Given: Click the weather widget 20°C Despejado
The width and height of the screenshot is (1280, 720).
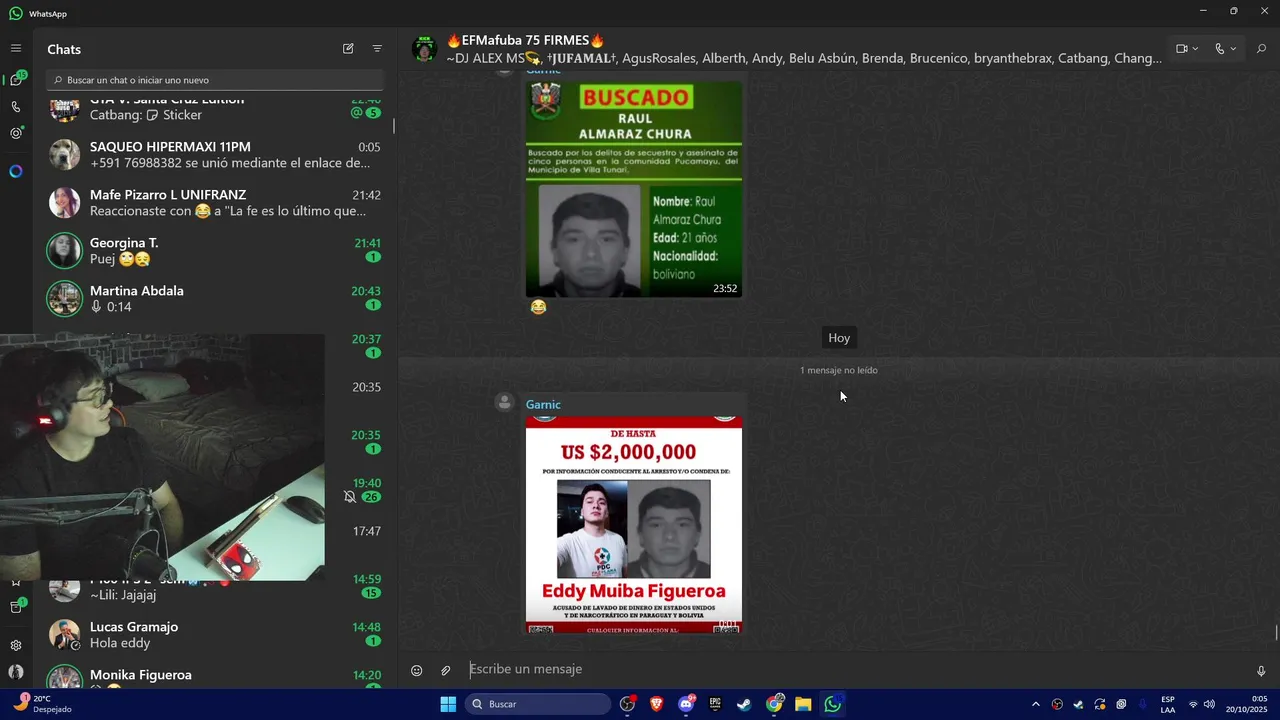Looking at the screenshot, I should (x=42, y=704).
